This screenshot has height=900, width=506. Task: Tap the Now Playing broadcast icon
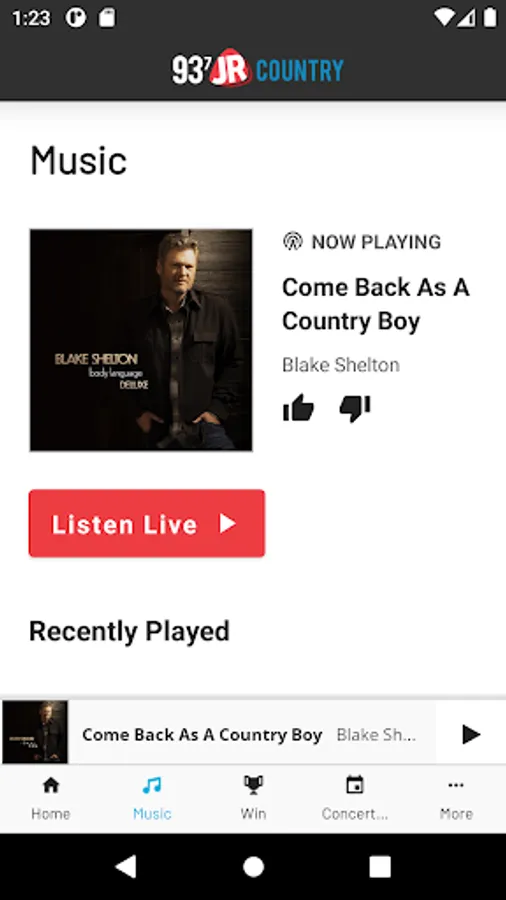[x=293, y=241]
